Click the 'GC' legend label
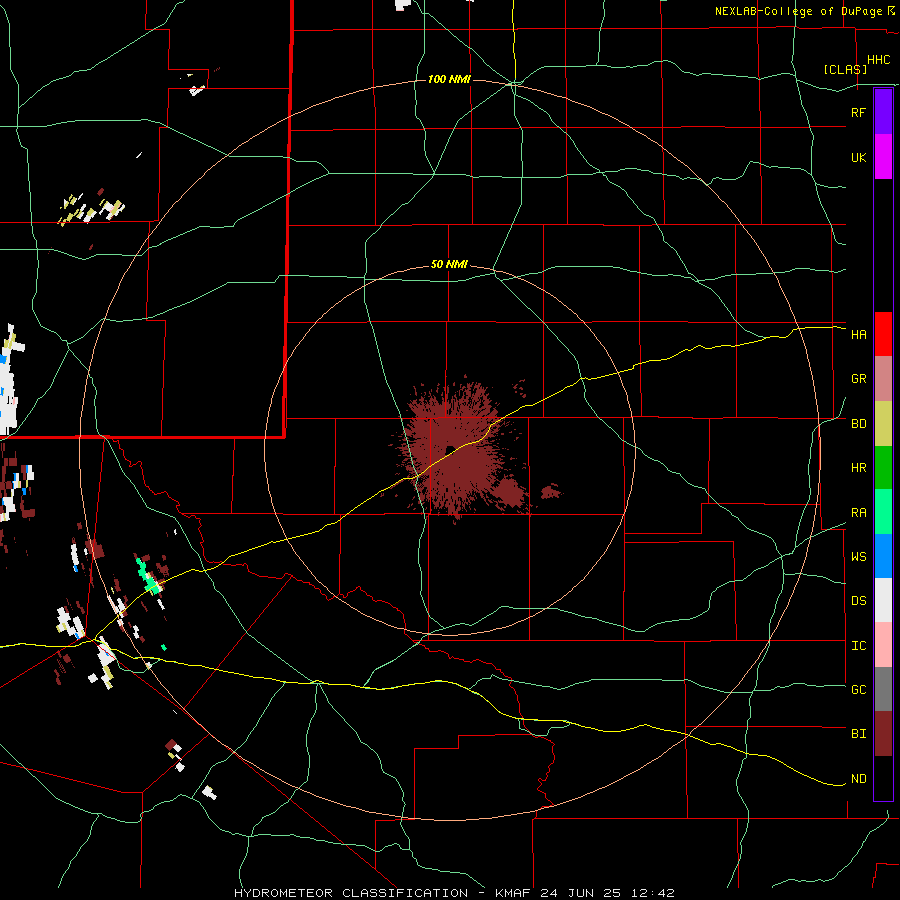The height and width of the screenshot is (900, 900). [858, 690]
